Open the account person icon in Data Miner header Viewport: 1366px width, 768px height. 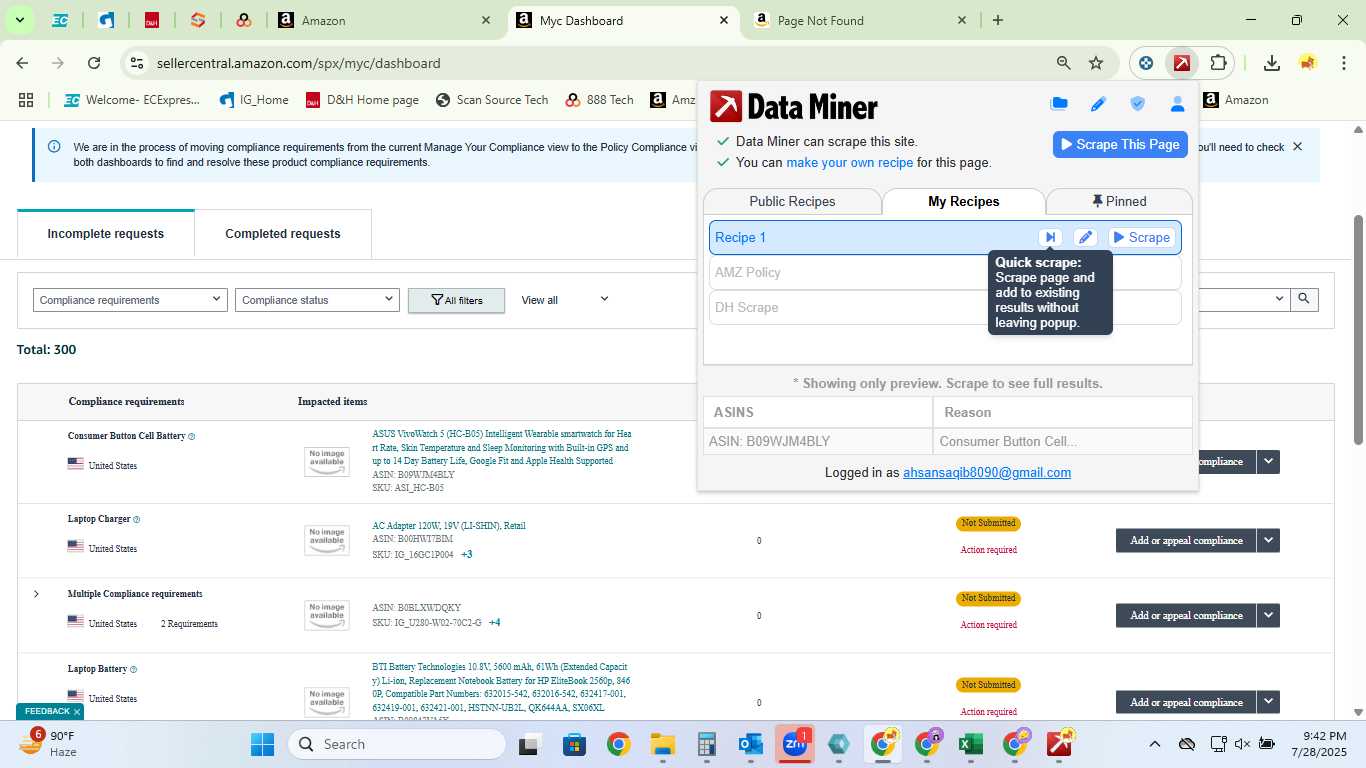click(1177, 104)
